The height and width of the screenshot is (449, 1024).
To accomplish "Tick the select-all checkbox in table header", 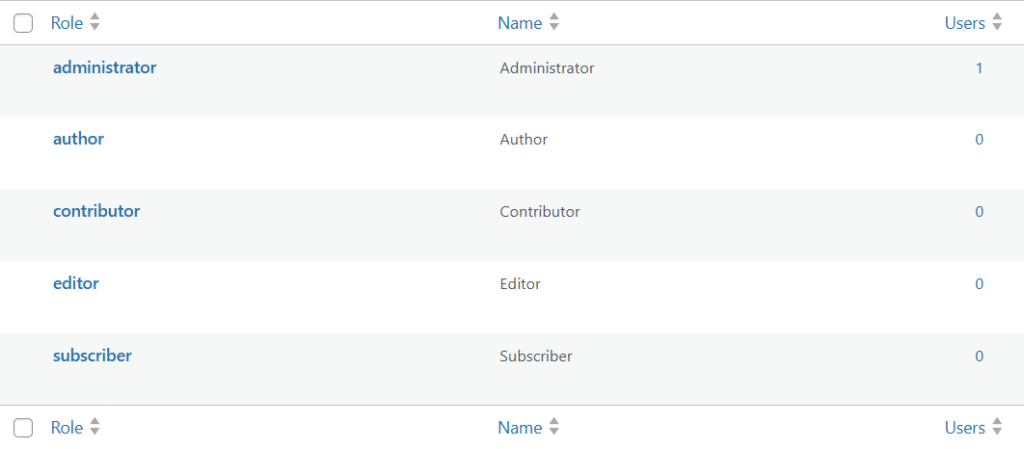I will [23, 23].
